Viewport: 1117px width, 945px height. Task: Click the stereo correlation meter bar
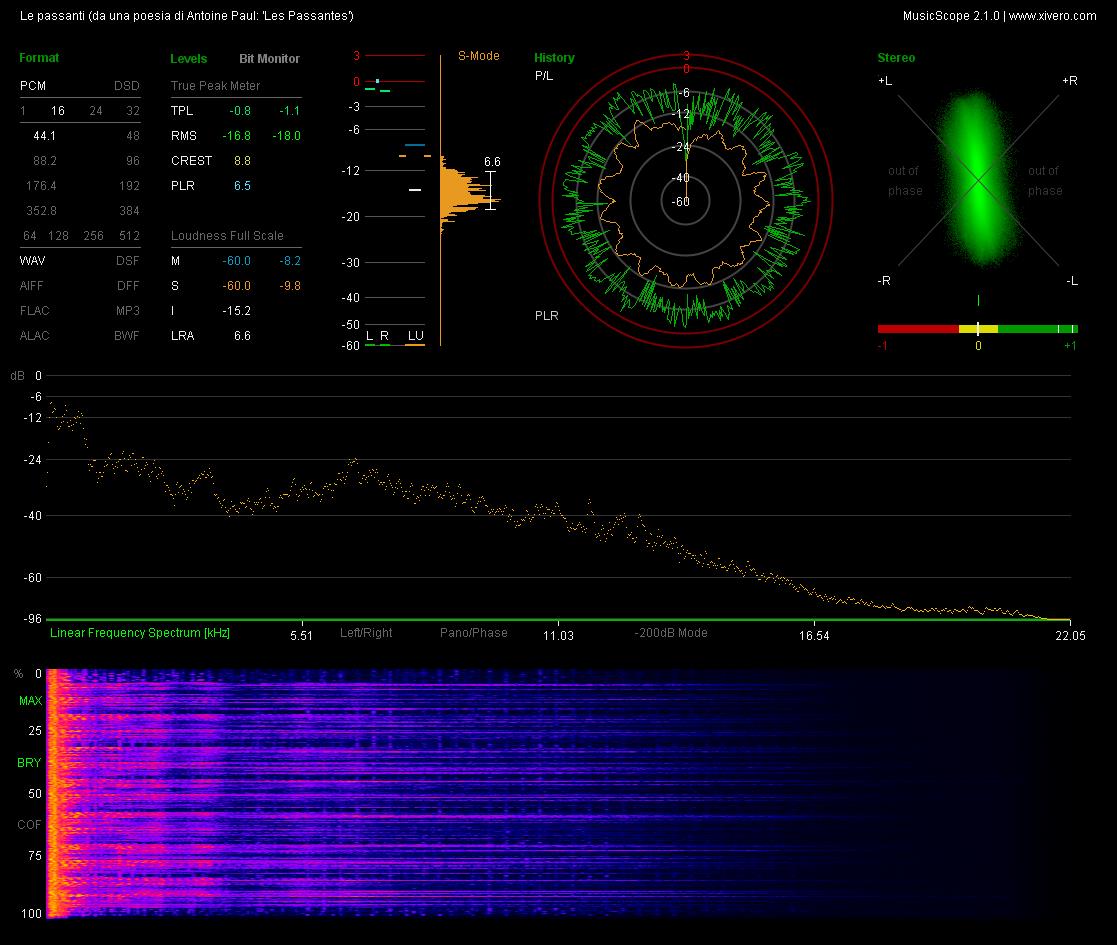coord(977,329)
